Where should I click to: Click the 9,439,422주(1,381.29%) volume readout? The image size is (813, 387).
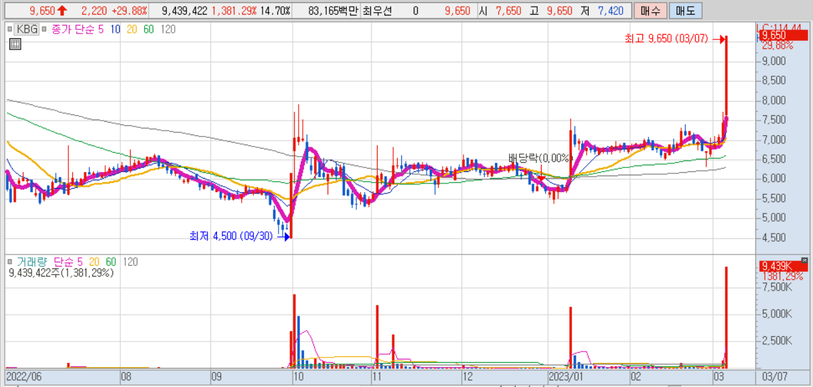click(x=61, y=273)
